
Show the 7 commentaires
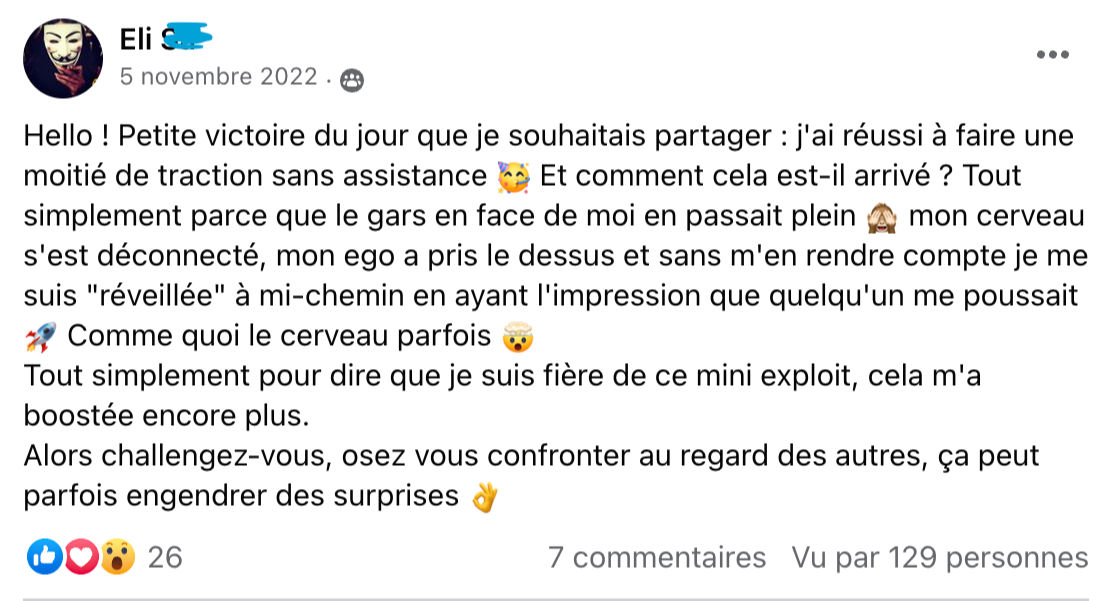[657, 557]
